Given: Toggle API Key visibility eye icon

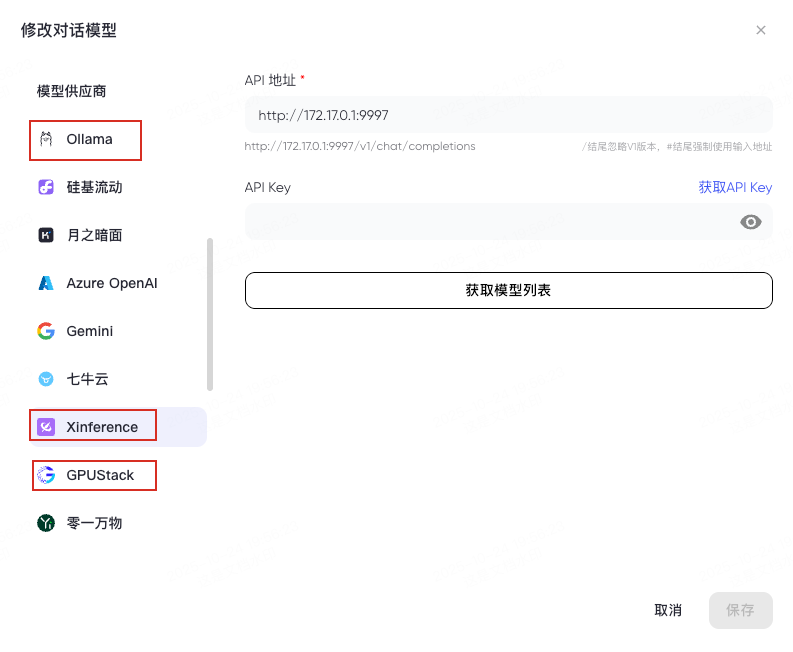Looking at the screenshot, I should [x=751, y=222].
